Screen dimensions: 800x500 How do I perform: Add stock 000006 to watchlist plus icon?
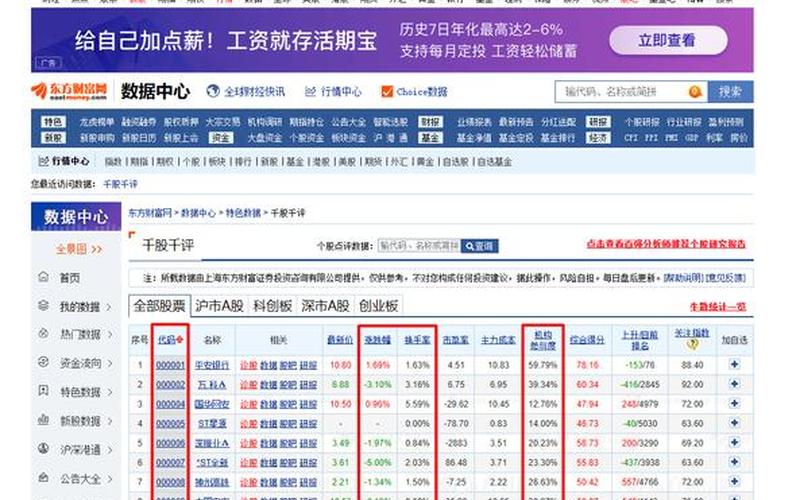point(734,442)
